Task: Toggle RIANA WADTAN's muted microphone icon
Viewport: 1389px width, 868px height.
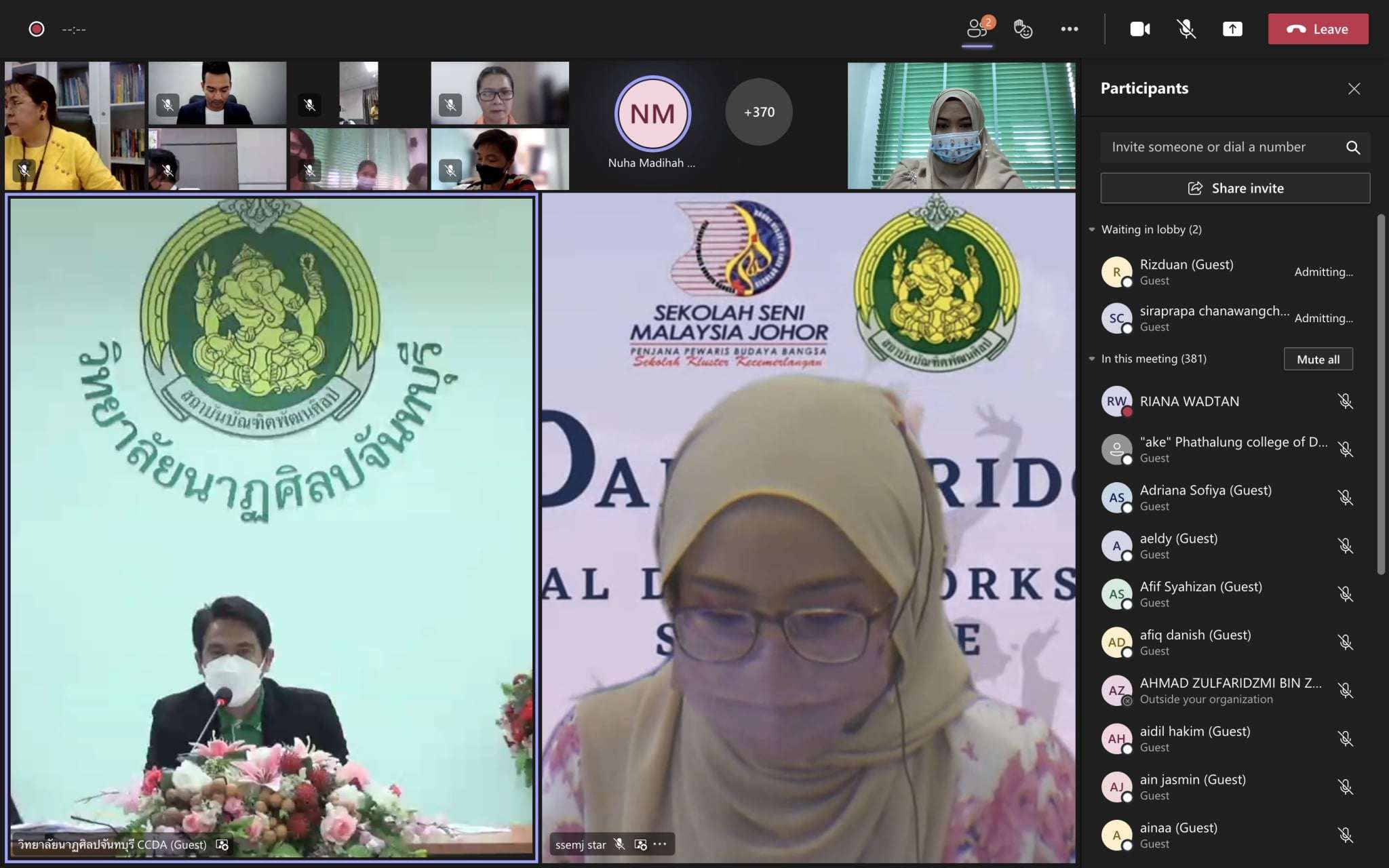Action: (x=1345, y=401)
